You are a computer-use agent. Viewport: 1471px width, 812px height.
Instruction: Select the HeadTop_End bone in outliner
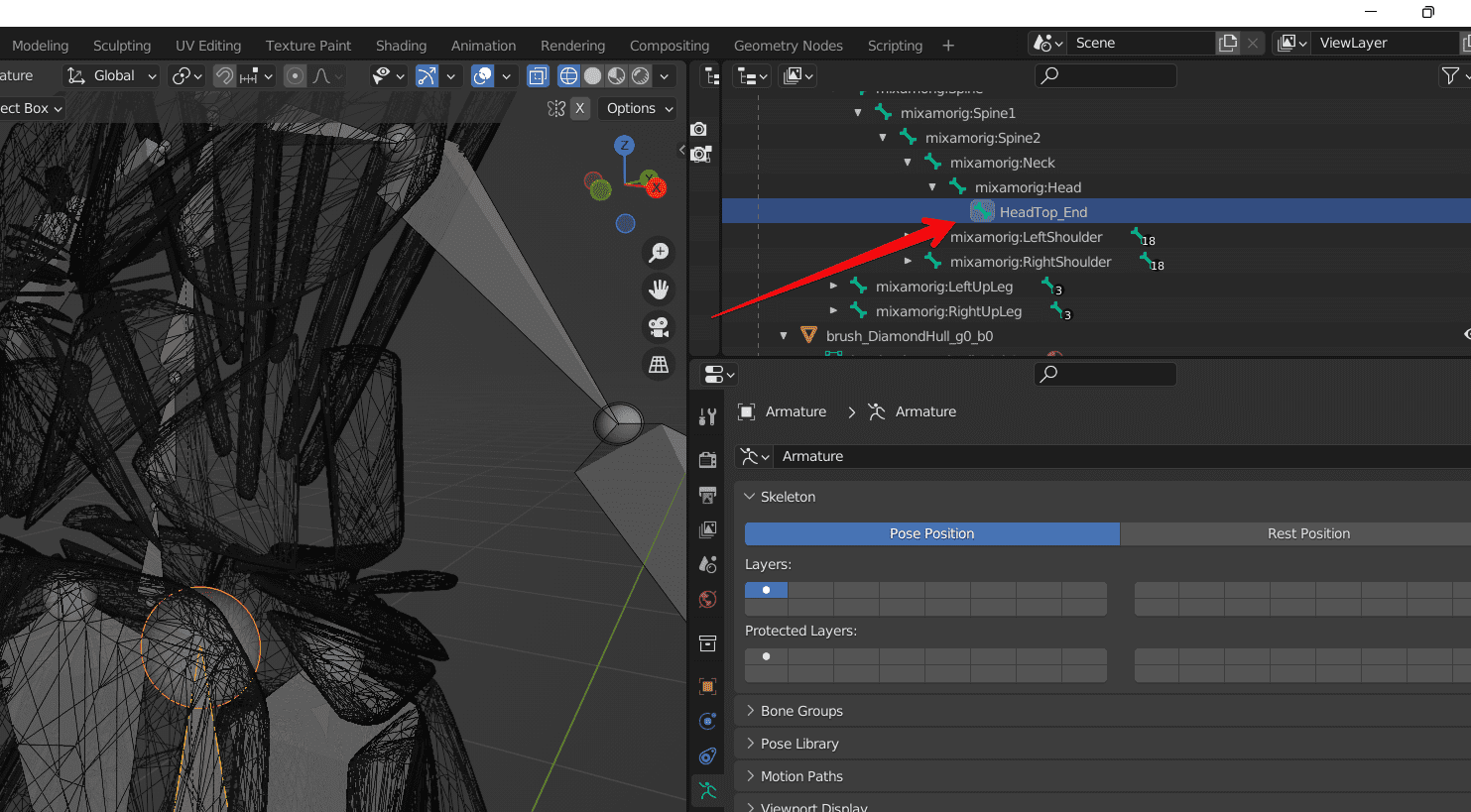(1042, 212)
